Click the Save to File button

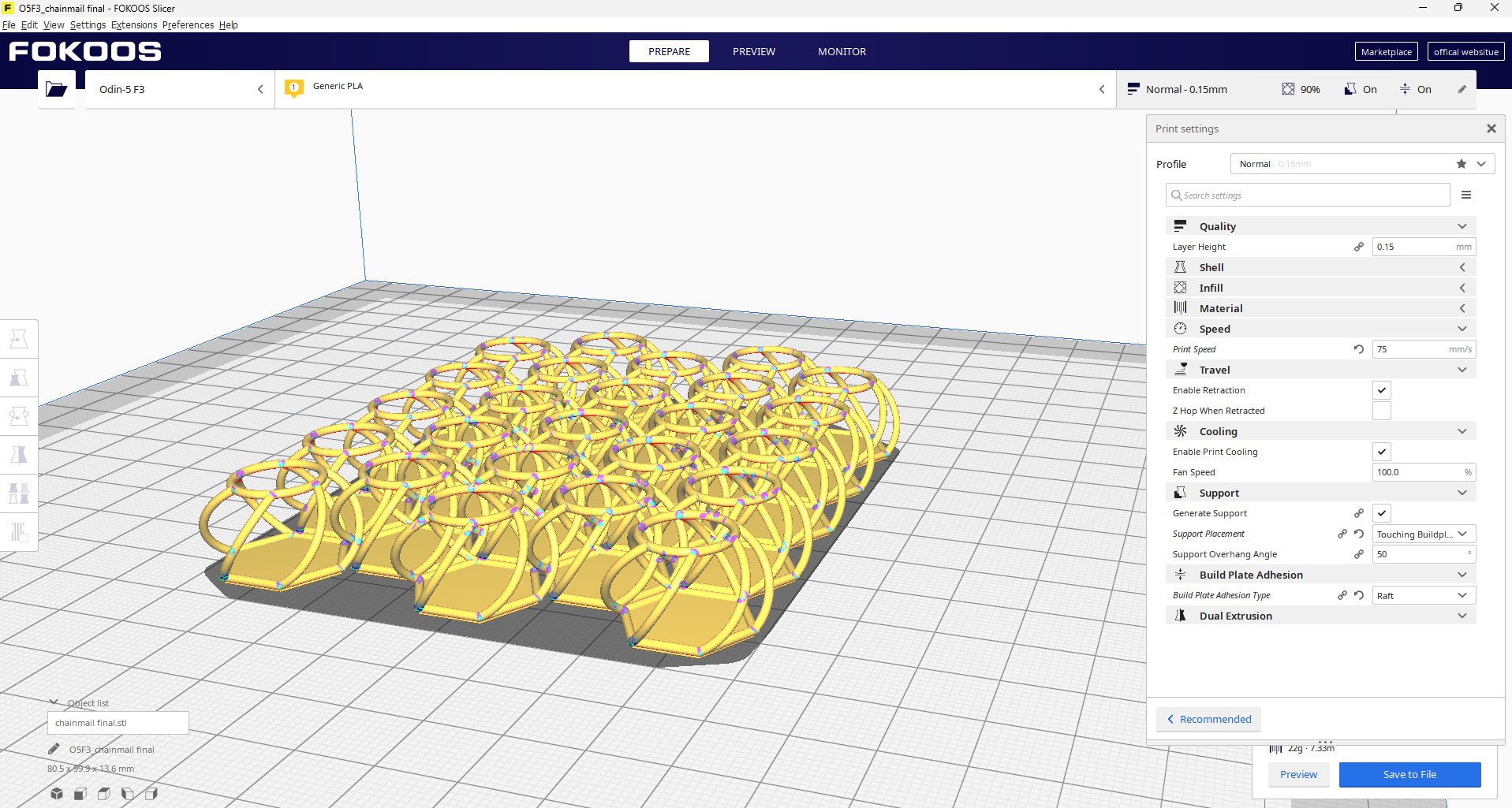click(x=1409, y=774)
